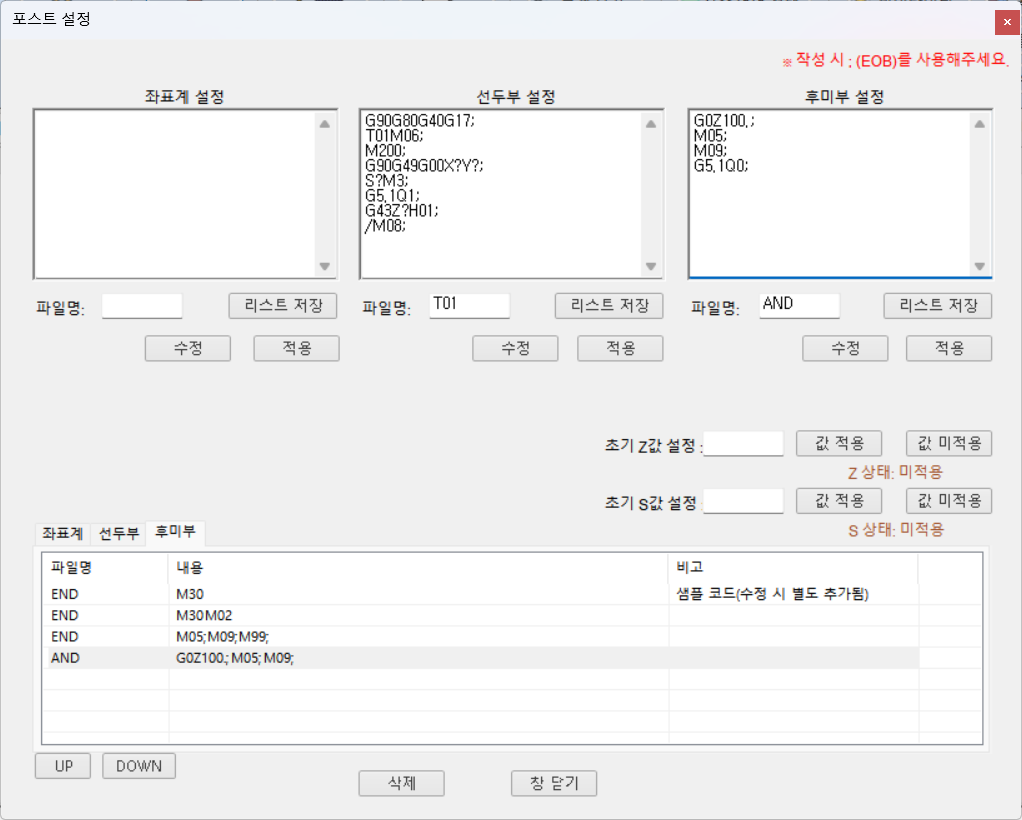The height and width of the screenshot is (820, 1022).
Task: Click the 창 닫기 button
Action: tap(553, 783)
